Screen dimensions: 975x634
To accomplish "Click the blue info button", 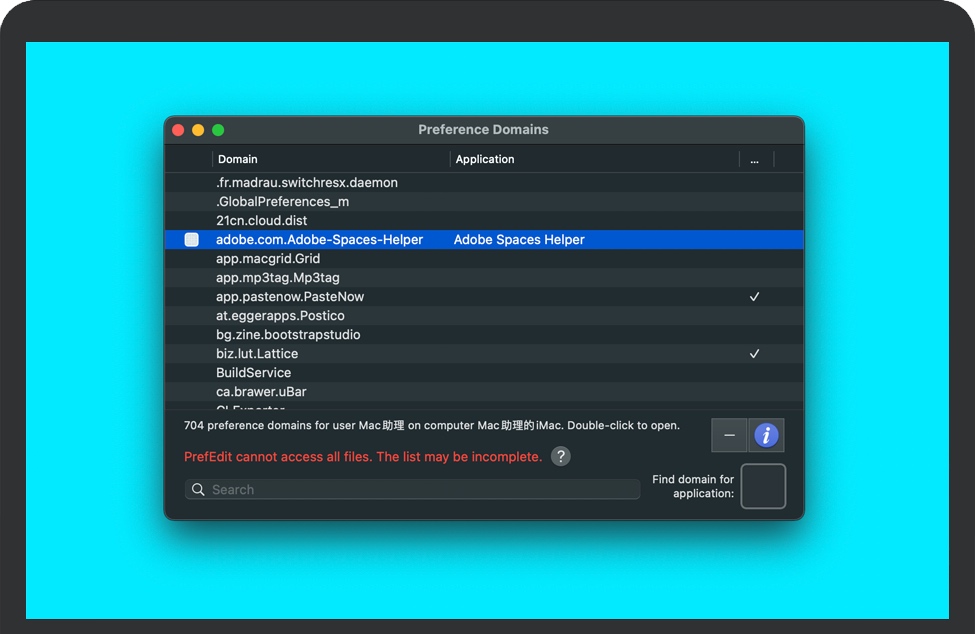I will pos(766,435).
